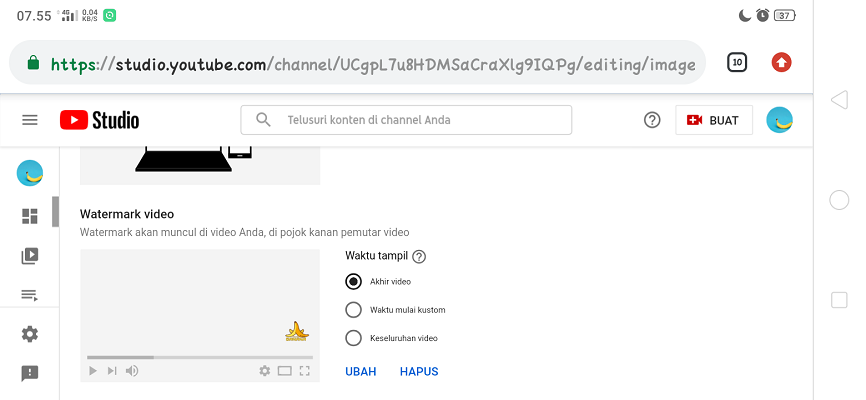866x400 pixels.
Task: Click the preview player progress bar
Action: tap(200, 357)
